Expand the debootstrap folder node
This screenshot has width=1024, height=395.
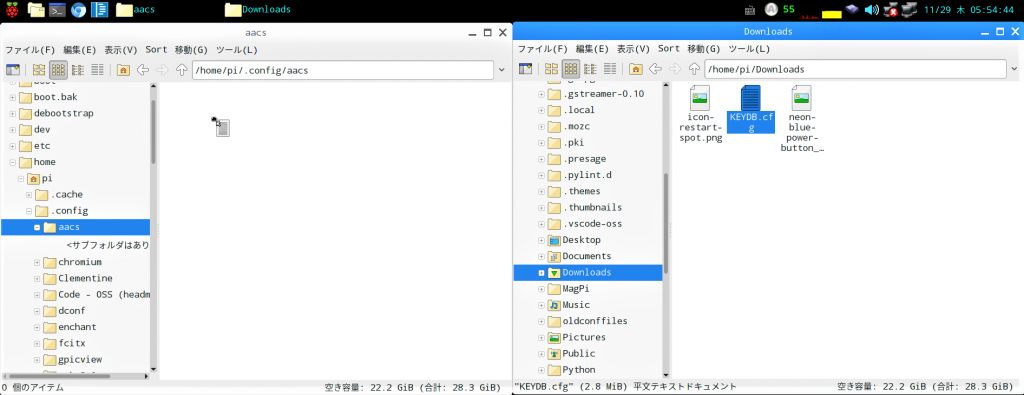click(x=12, y=114)
